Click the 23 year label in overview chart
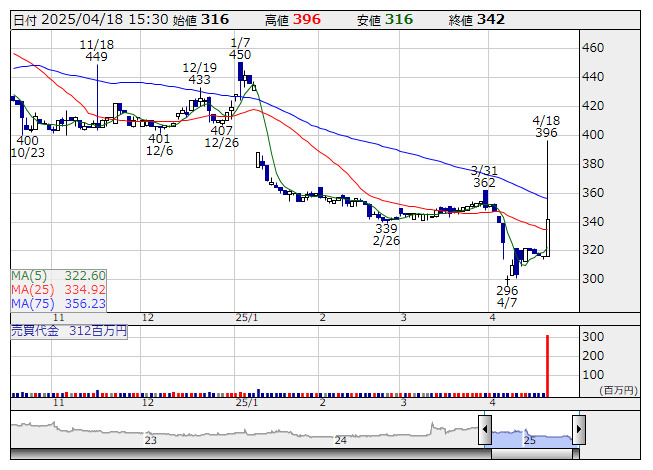This screenshot has height=470, width=653. (x=150, y=440)
